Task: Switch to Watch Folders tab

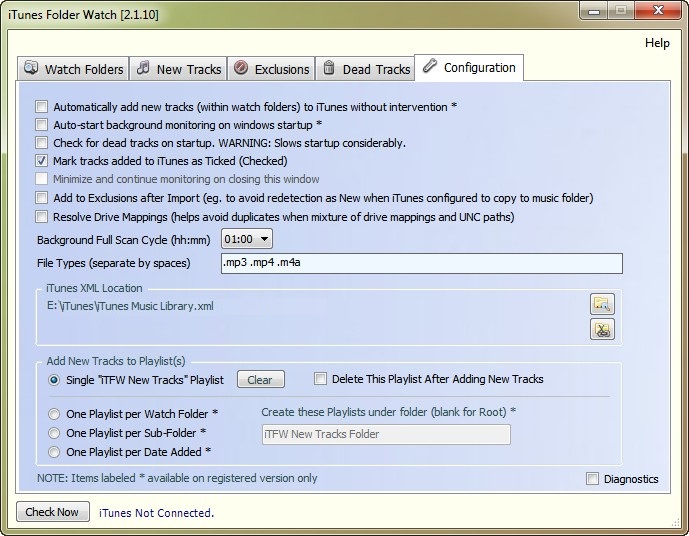Action: [73, 69]
